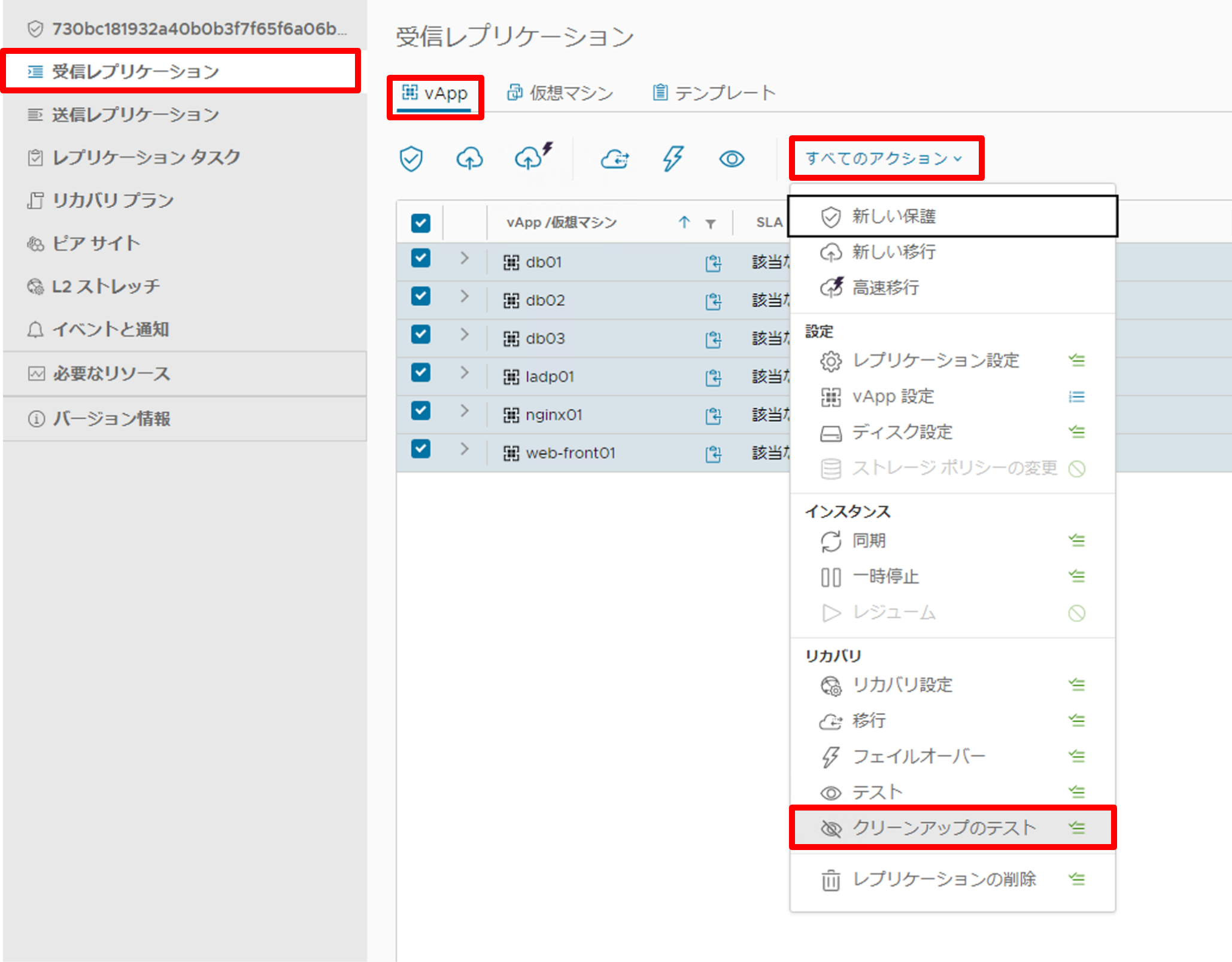
Task: Select the 高速移行 toolbar icon
Action: point(532,157)
